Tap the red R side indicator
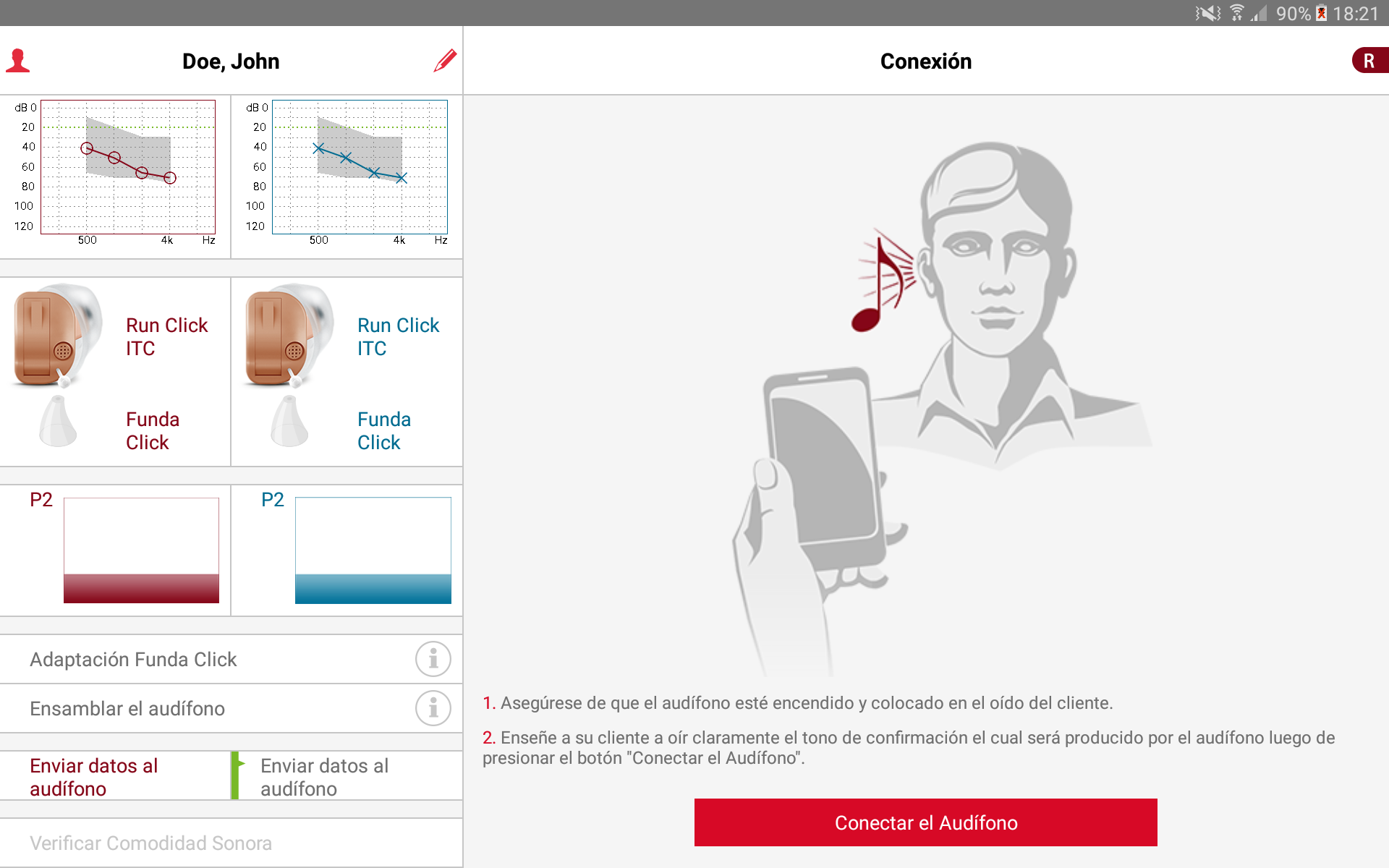The width and height of the screenshot is (1389, 868). pyautogui.click(x=1369, y=61)
